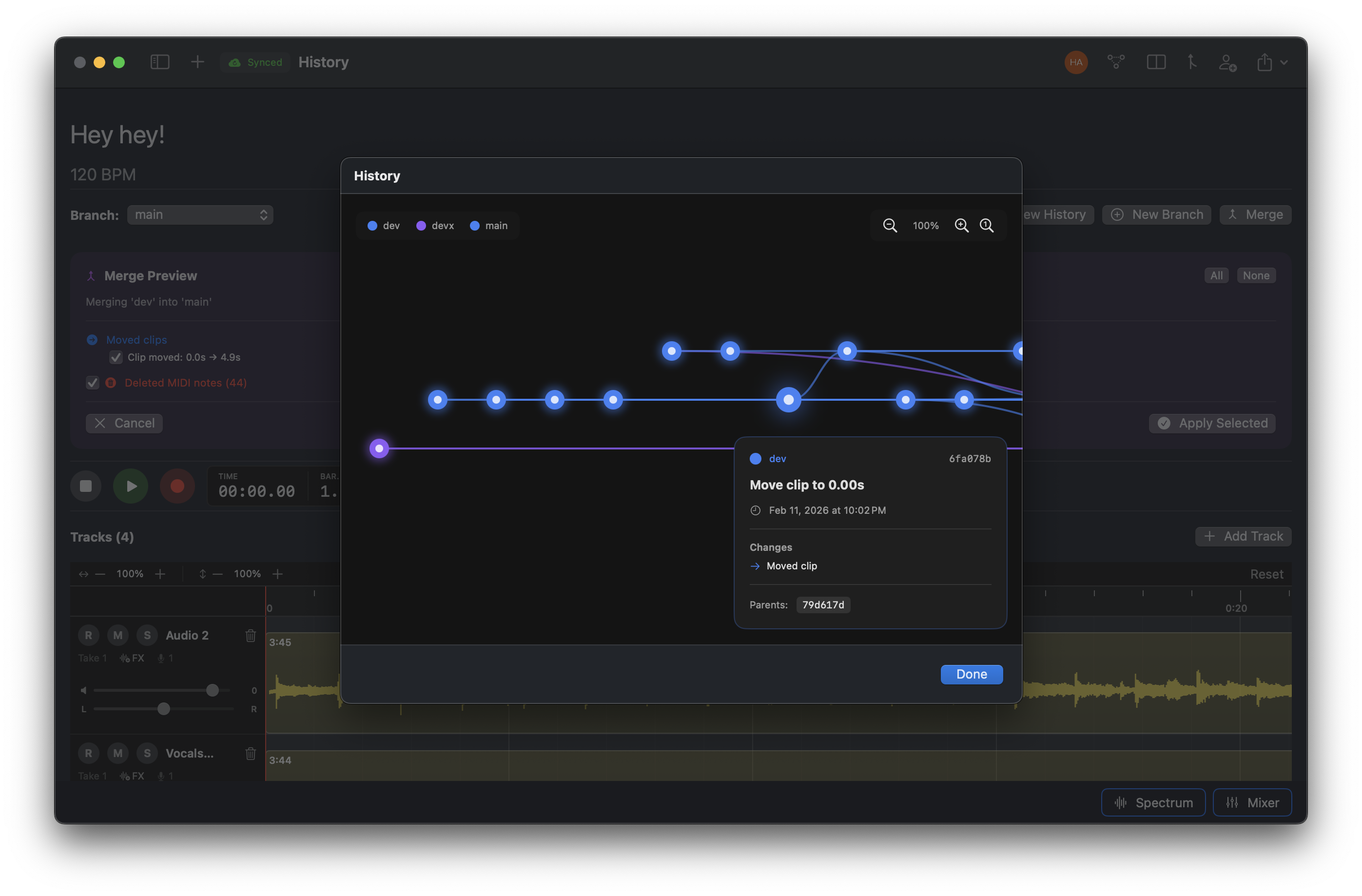The image size is (1362, 896).
Task: Expand the share menu chevron
Action: [1284, 62]
